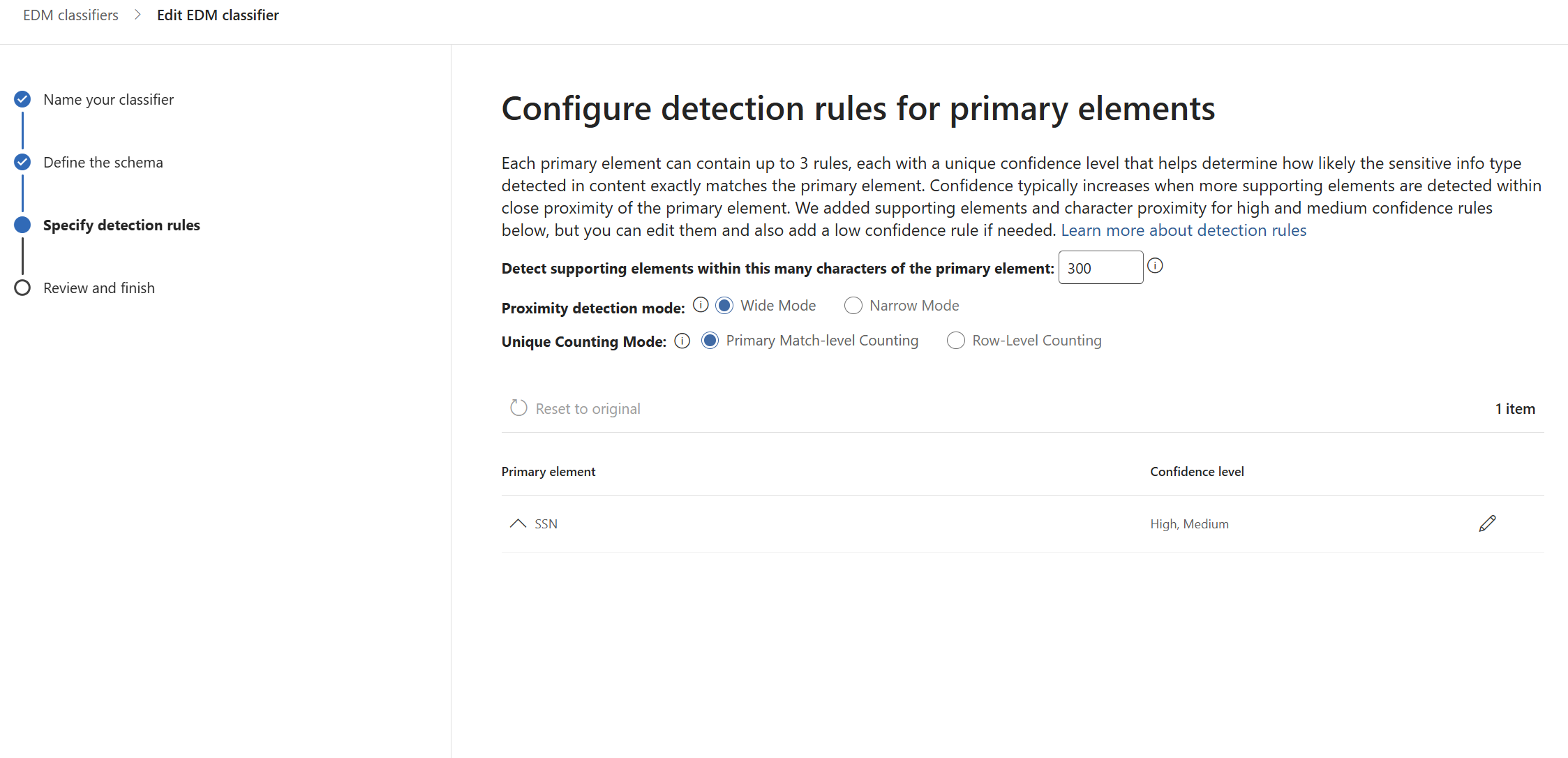Go to Define the schema step

pos(103,162)
